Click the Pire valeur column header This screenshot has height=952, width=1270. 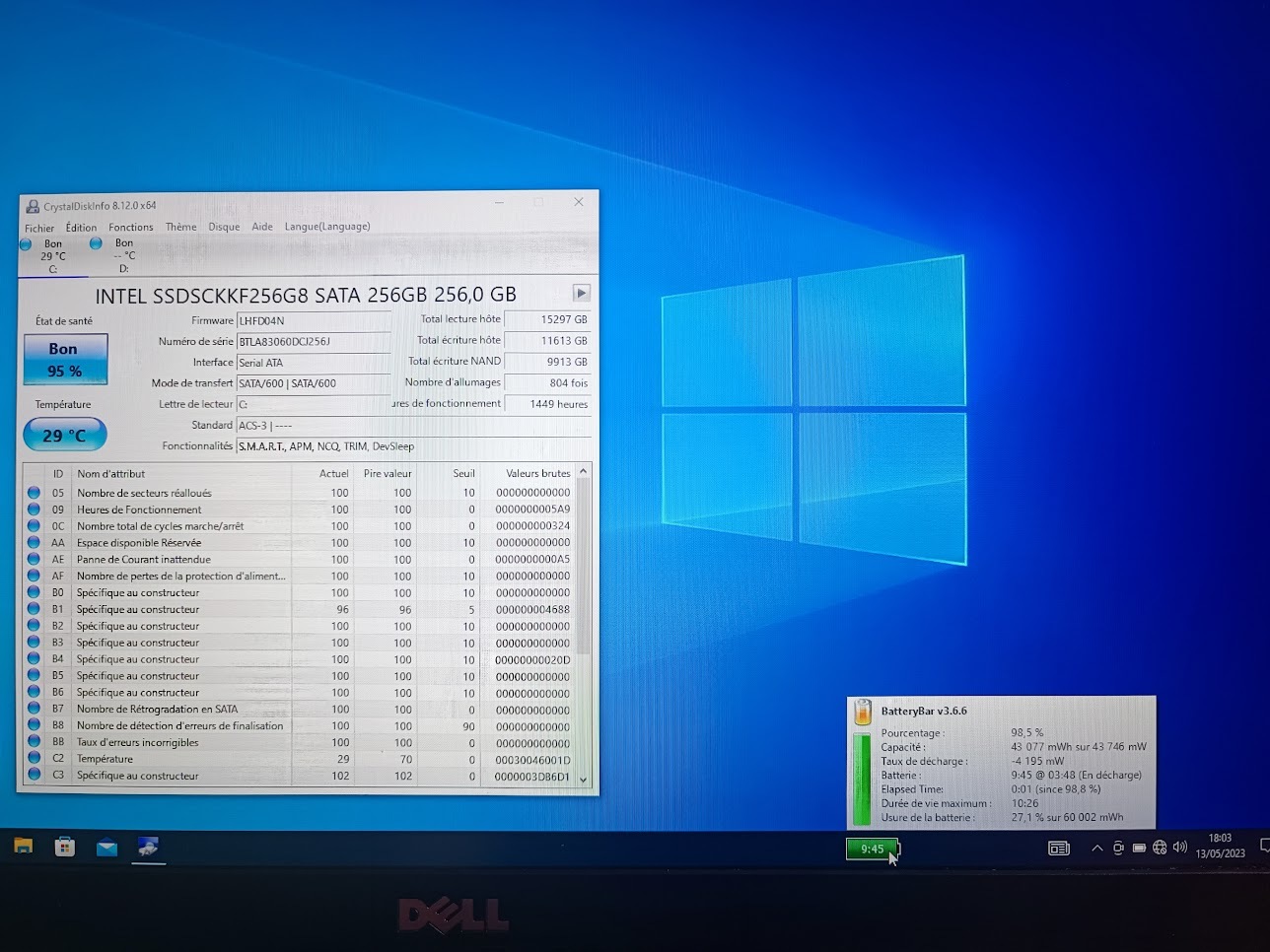(386, 473)
